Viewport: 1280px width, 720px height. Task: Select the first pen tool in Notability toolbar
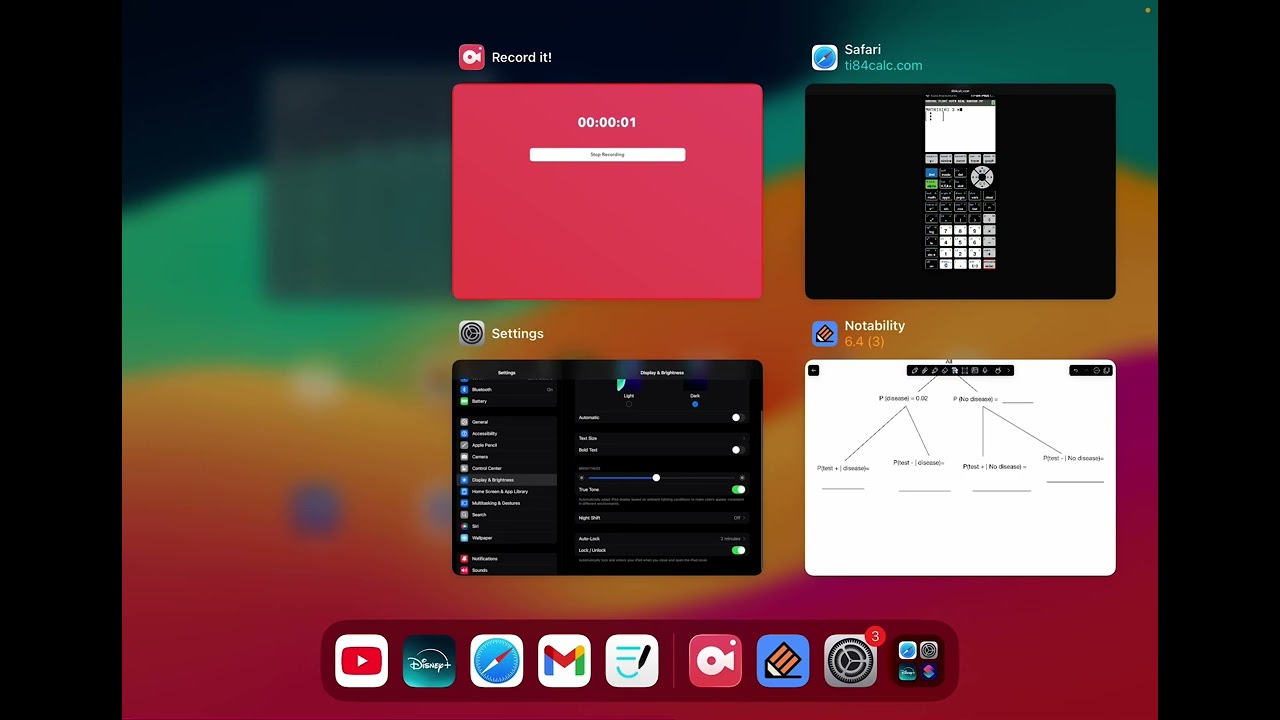point(915,370)
